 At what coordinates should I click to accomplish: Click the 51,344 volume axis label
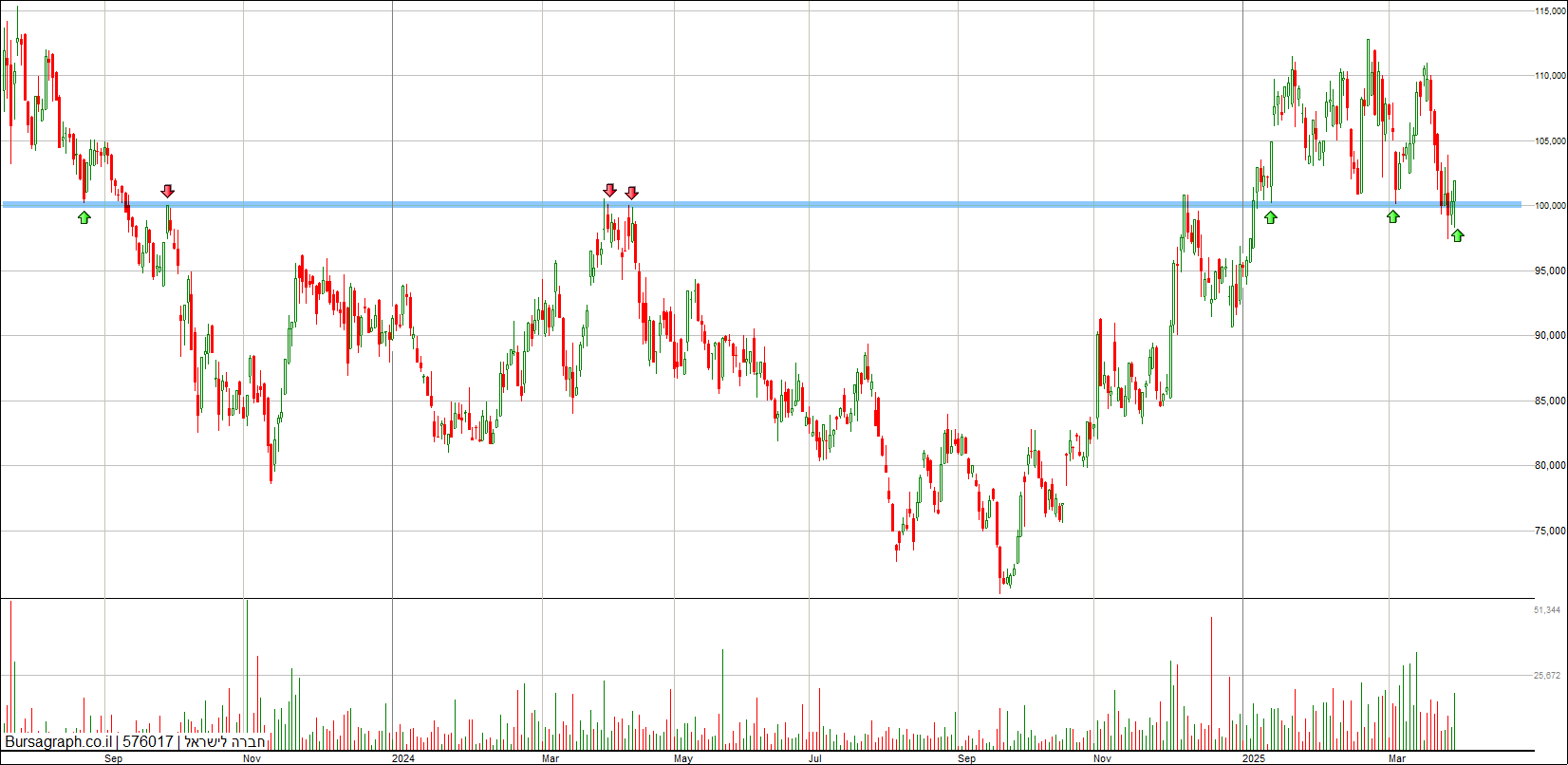pos(1547,610)
